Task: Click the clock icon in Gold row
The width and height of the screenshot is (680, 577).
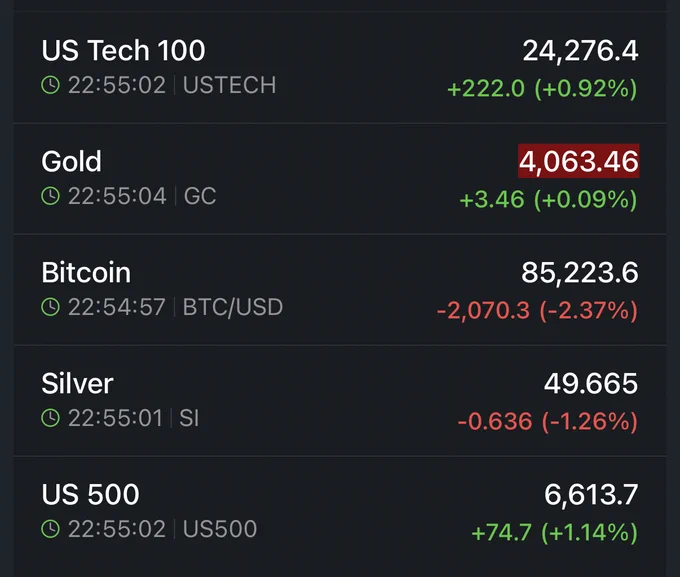Action: pyautogui.click(x=50, y=196)
